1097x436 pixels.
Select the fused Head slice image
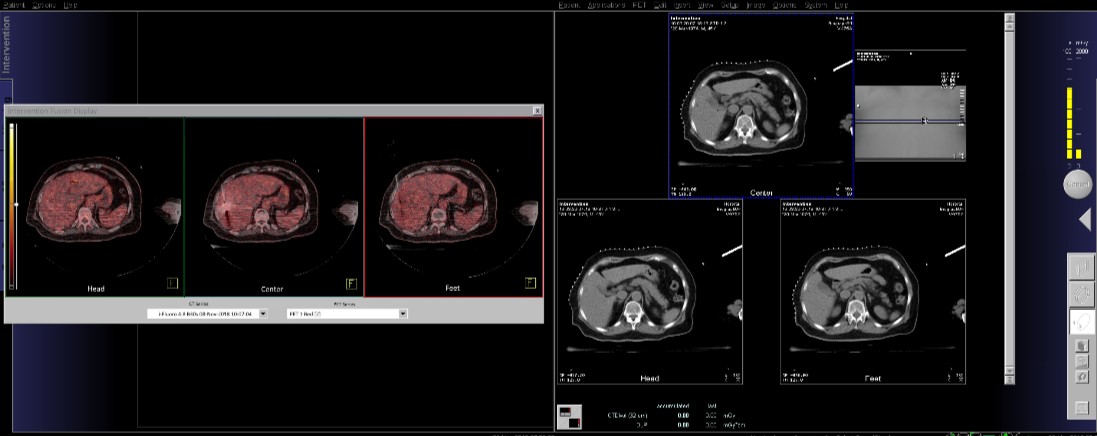94,208
